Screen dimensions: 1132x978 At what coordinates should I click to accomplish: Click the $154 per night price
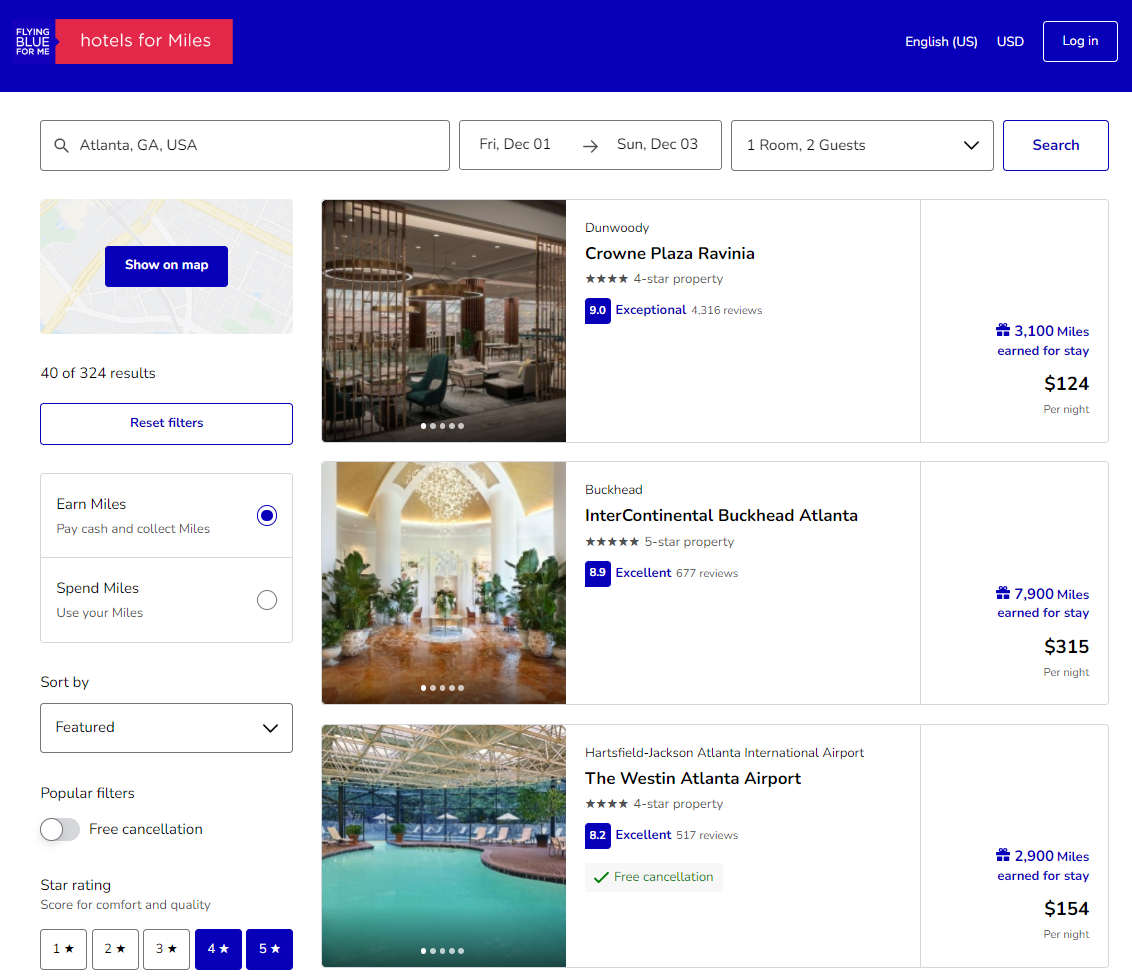(x=1066, y=909)
